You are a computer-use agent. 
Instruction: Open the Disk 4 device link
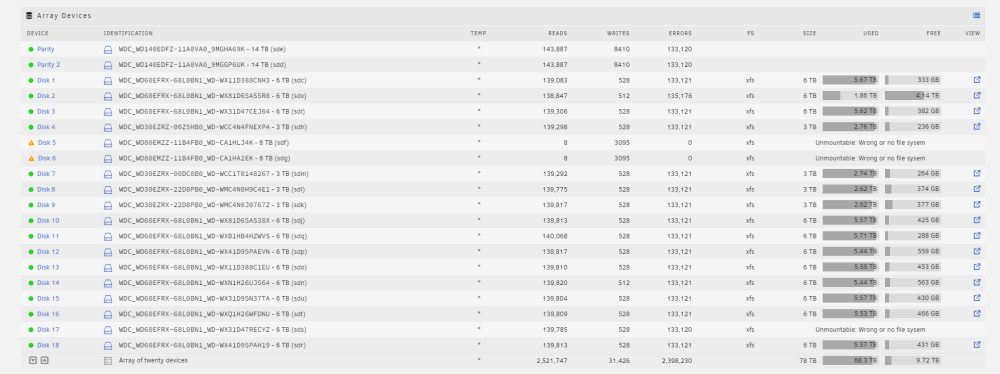pos(46,127)
